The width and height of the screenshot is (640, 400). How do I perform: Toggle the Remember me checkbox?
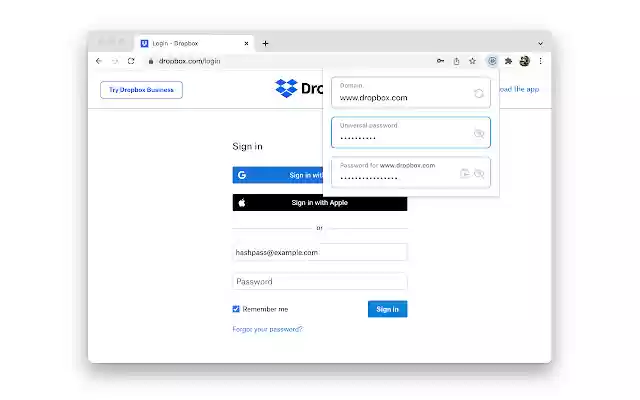[236, 309]
